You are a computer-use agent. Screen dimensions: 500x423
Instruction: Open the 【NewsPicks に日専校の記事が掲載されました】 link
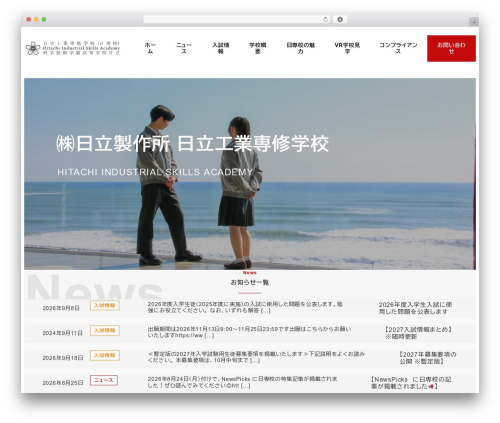pos(411,383)
